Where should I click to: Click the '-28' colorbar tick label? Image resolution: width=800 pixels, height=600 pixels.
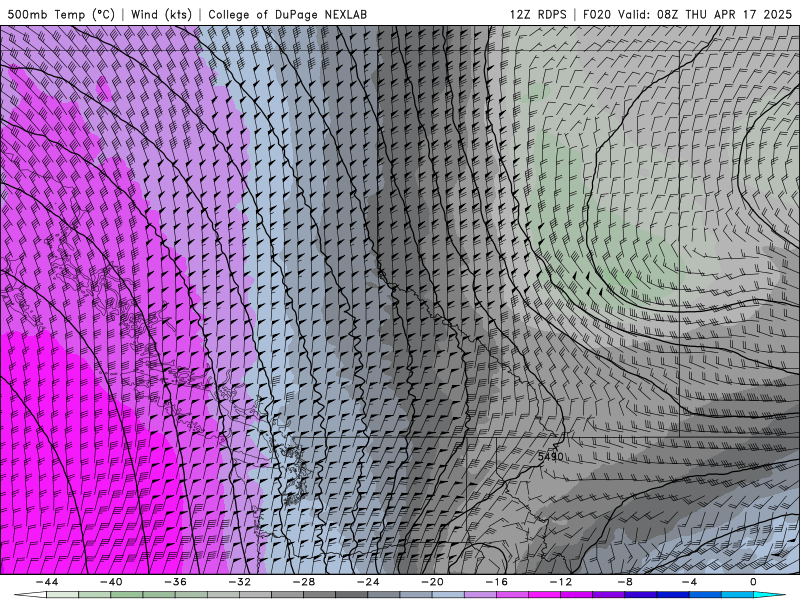[304, 582]
